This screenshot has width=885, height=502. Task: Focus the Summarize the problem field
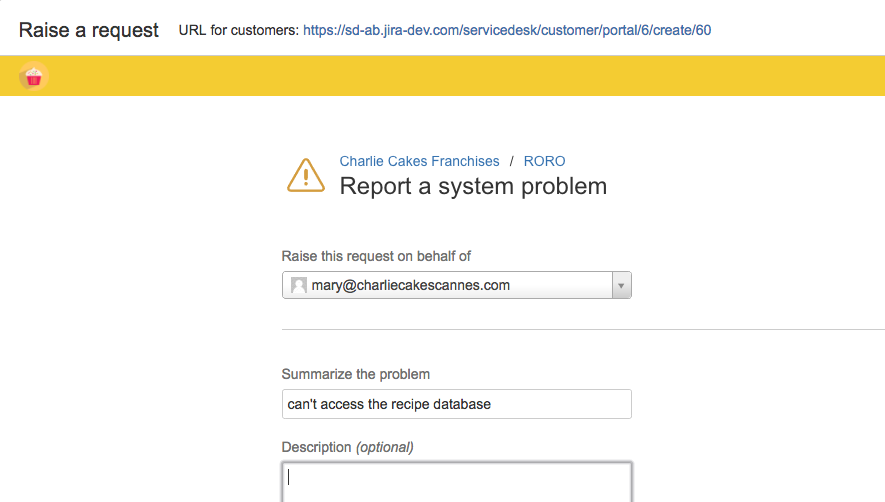457,404
